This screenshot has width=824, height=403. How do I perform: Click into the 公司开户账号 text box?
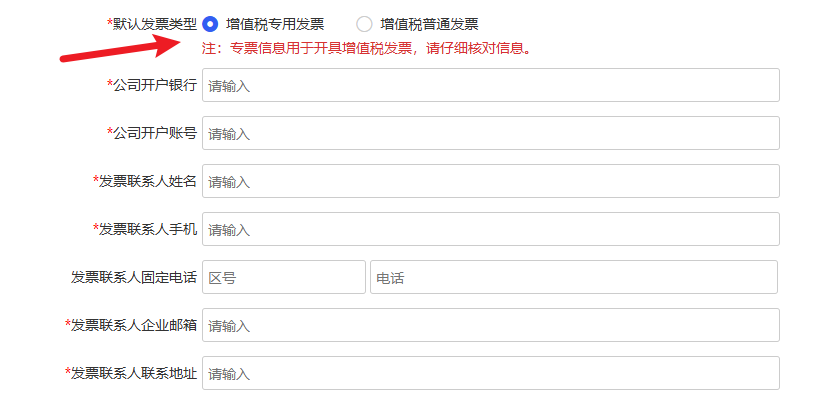pyautogui.click(x=491, y=133)
